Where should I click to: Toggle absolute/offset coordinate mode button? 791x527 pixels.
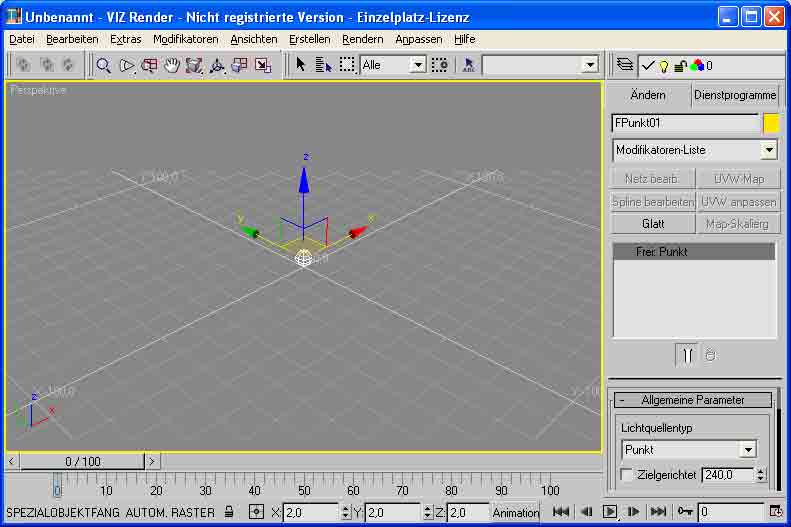pyautogui.click(x=257, y=512)
